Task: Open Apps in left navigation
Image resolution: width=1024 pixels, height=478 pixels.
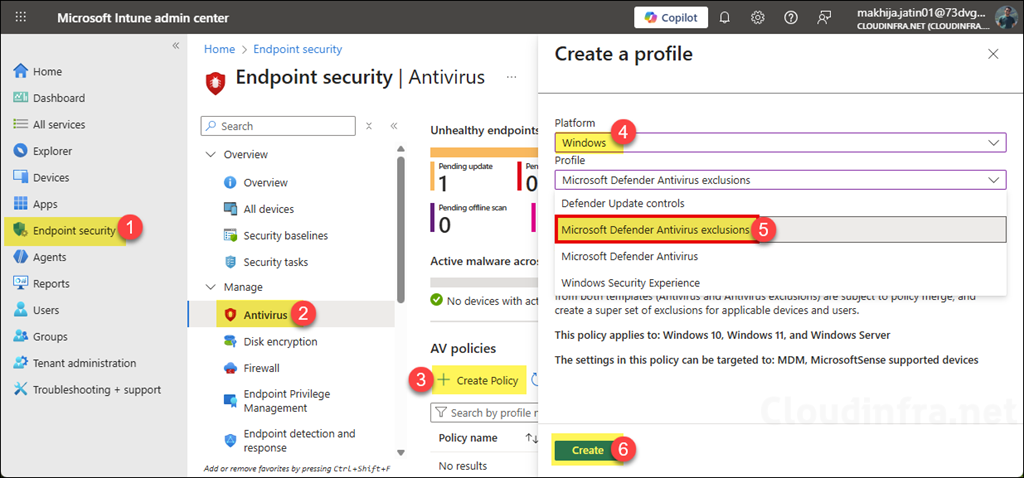Action: [x=45, y=204]
